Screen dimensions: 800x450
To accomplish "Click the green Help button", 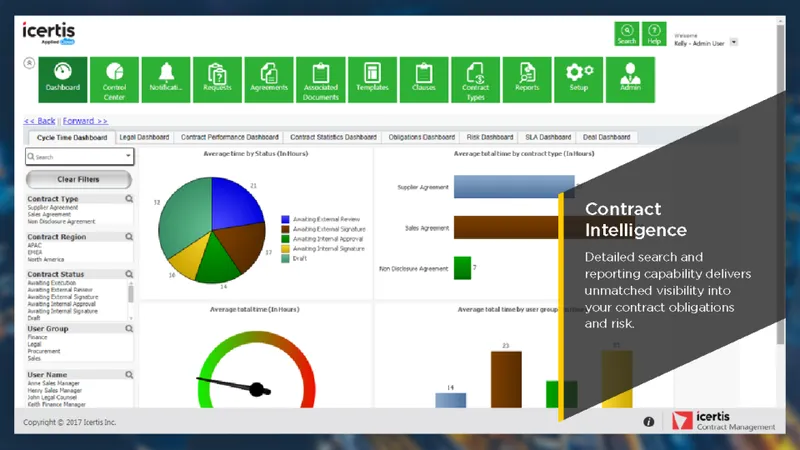I will [x=654, y=34].
